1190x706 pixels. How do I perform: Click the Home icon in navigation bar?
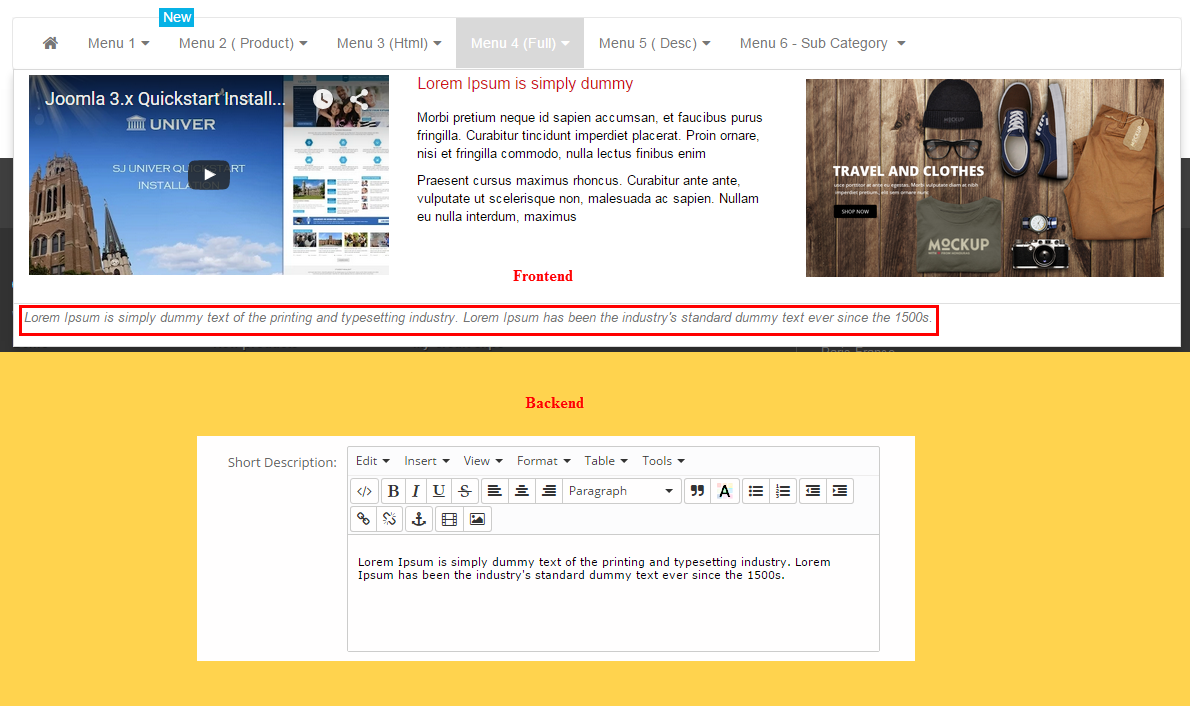50,43
